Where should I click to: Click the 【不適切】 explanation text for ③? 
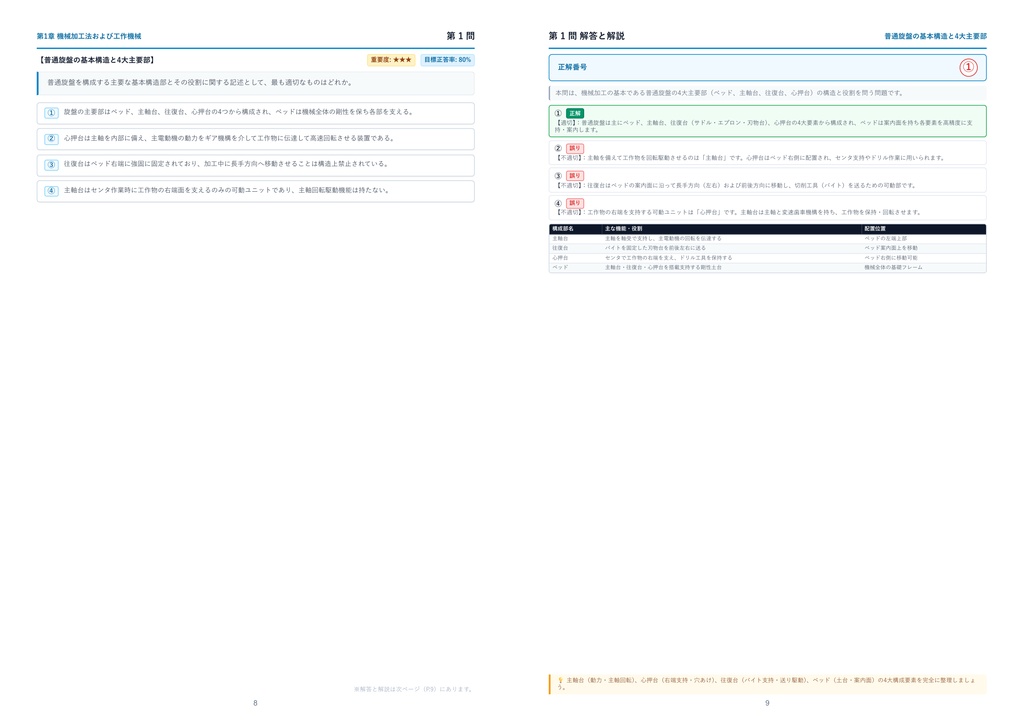pos(736,185)
